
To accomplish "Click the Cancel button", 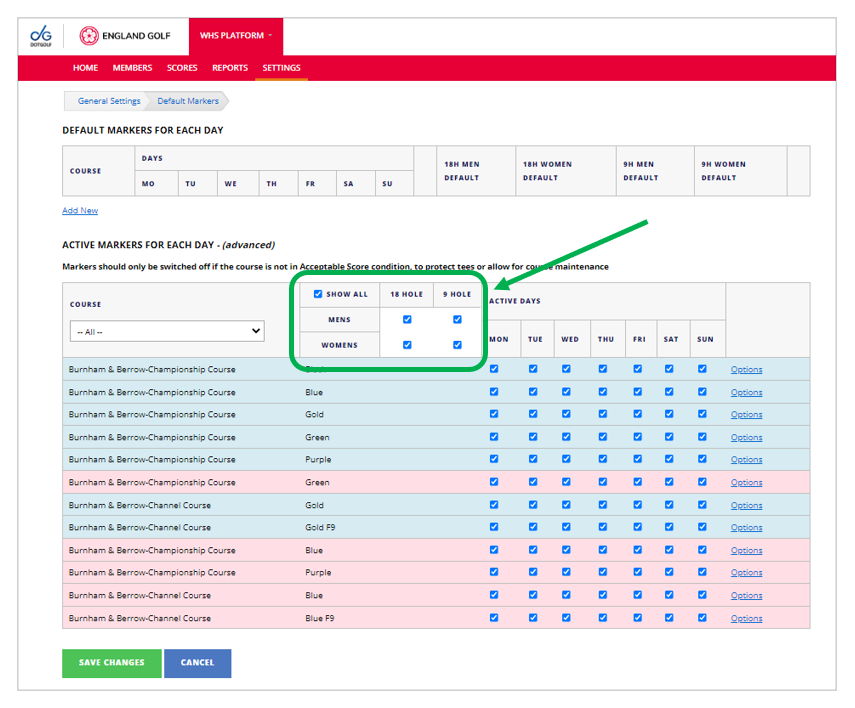I will (197, 663).
